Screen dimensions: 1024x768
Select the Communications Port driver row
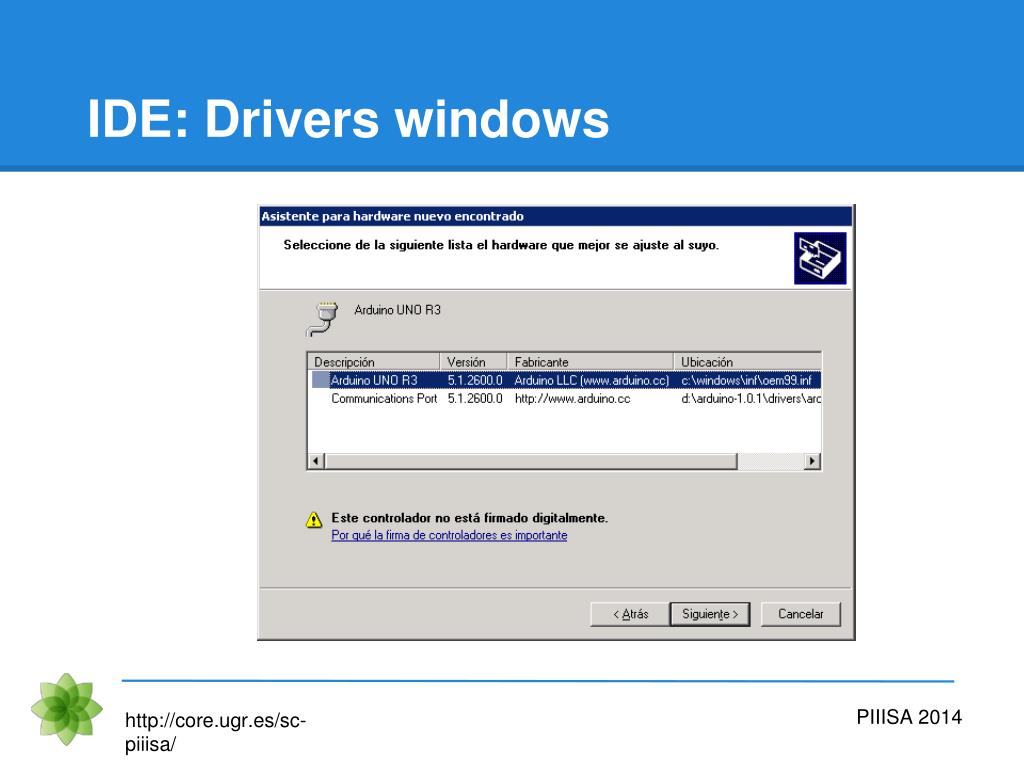click(564, 398)
